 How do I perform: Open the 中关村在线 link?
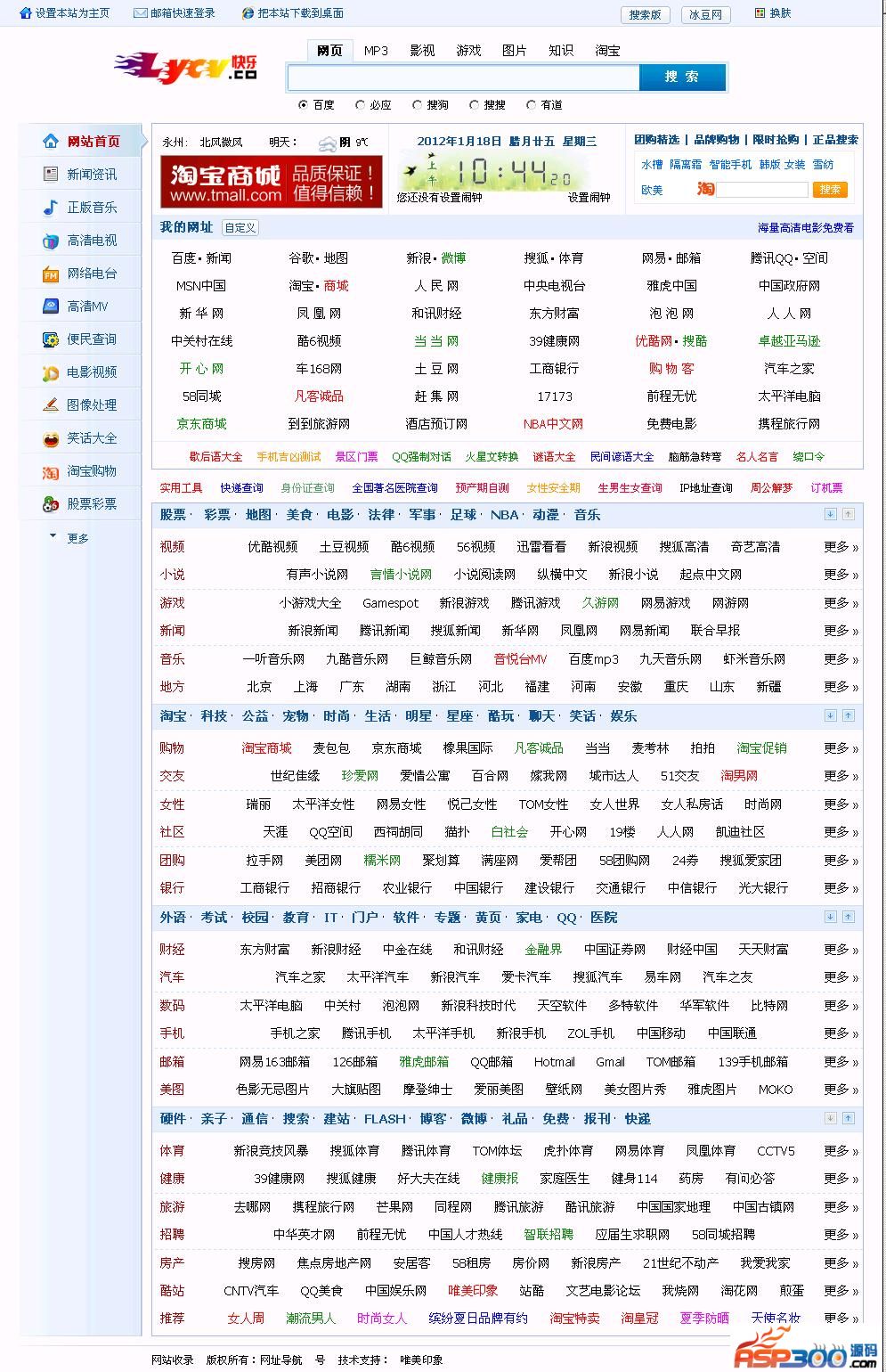click(x=202, y=341)
